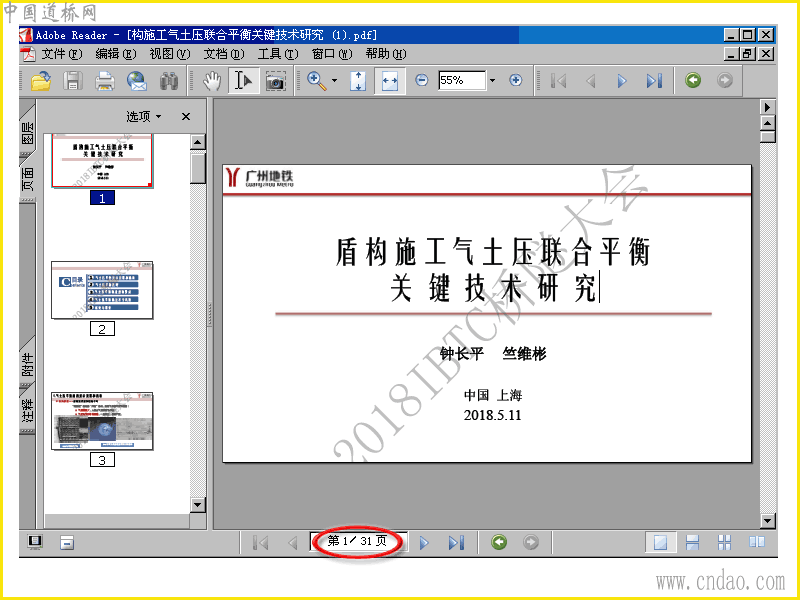Select page 3 thumbnail

tap(102, 421)
